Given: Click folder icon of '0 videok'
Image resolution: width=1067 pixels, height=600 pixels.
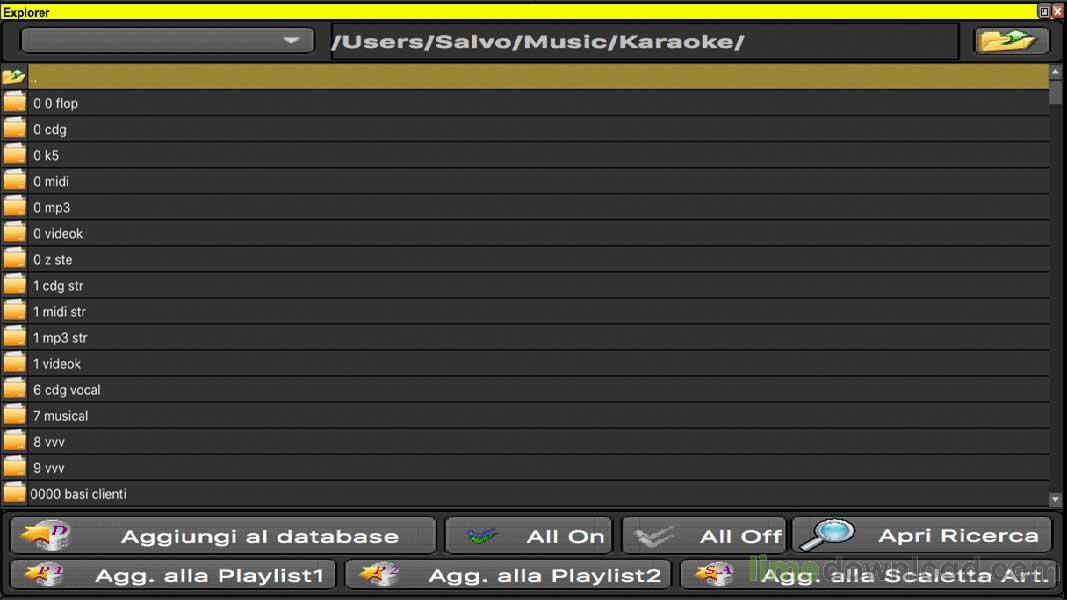Looking at the screenshot, I should point(14,233).
